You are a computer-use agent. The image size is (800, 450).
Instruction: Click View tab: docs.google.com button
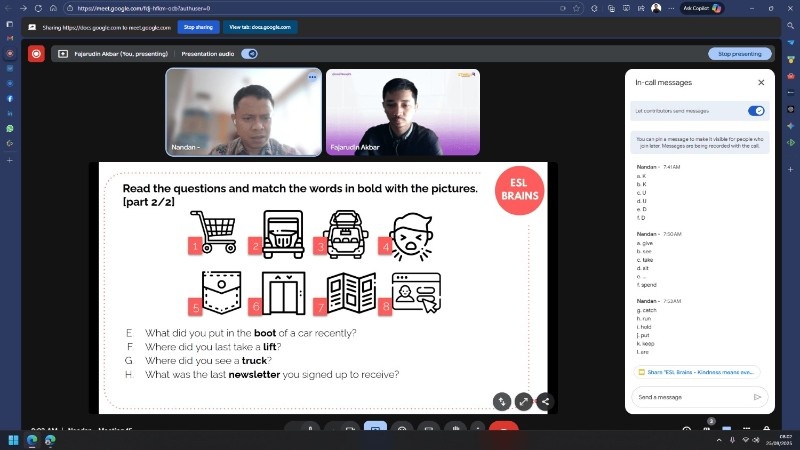[x=260, y=27]
